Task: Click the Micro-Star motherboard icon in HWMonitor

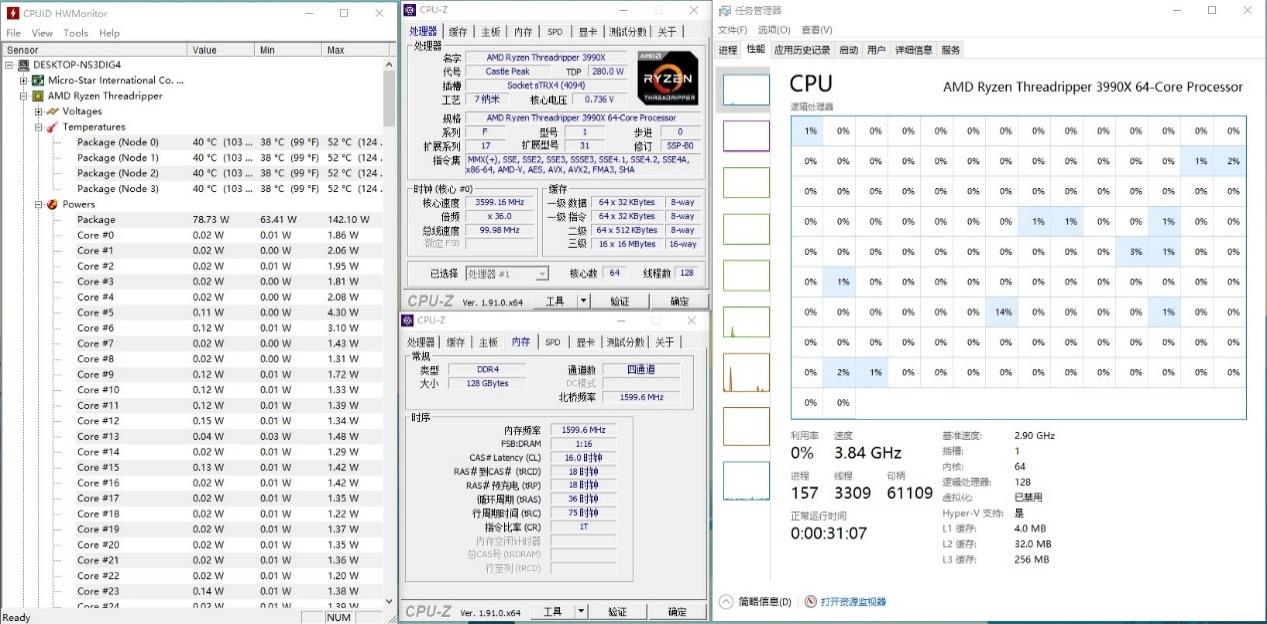Action: coord(38,80)
